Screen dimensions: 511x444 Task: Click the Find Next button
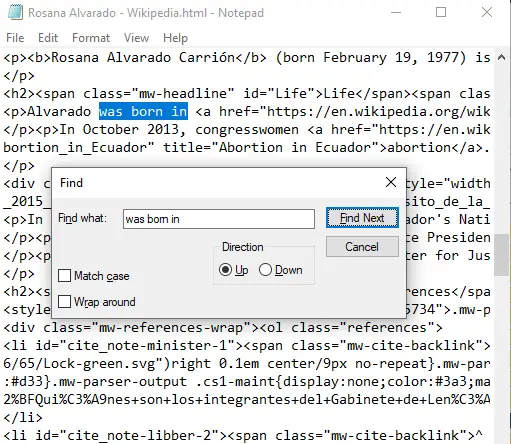click(362, 218)
